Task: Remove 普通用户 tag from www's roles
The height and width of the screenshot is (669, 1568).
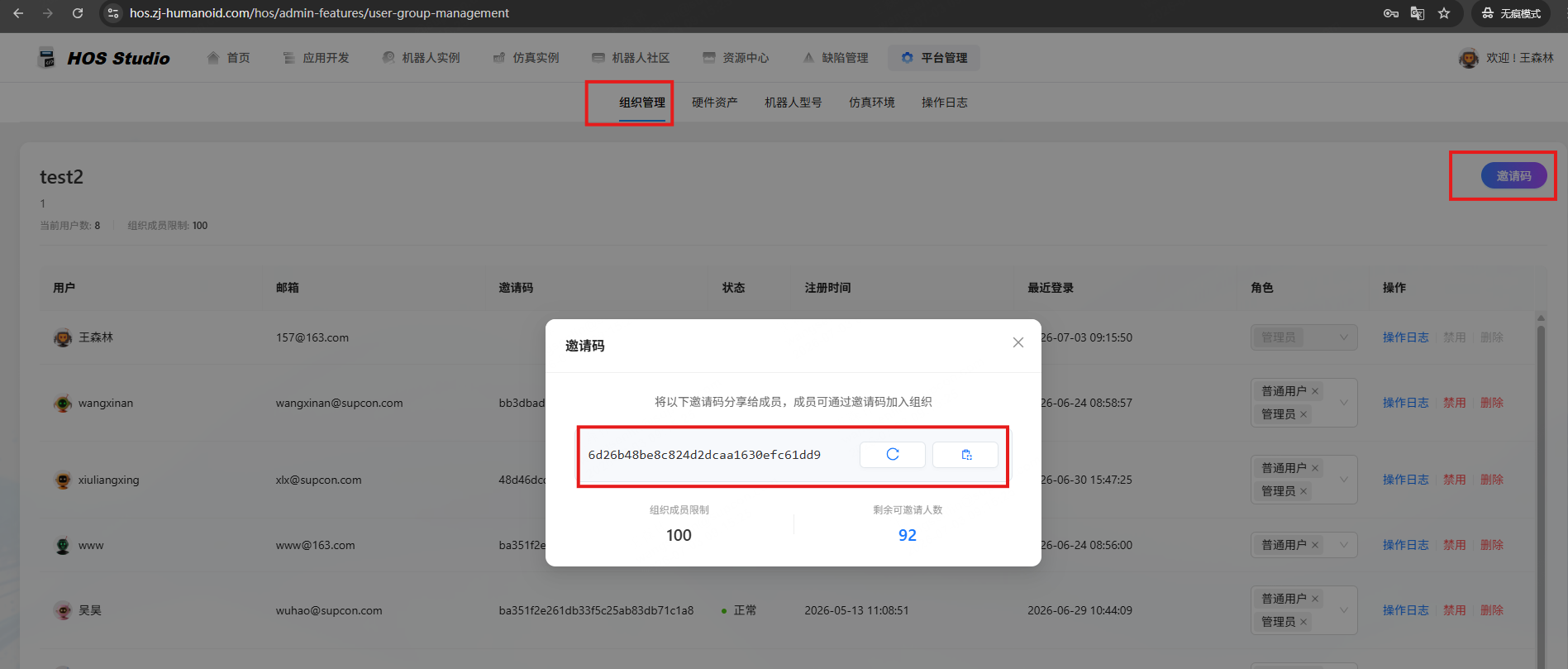Action: pos(1315,545)
